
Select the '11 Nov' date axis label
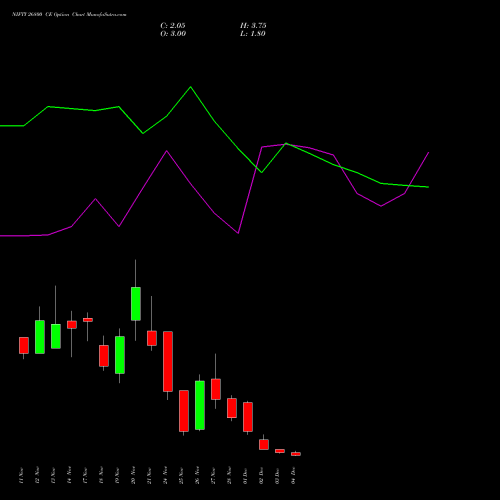(21, 475)
